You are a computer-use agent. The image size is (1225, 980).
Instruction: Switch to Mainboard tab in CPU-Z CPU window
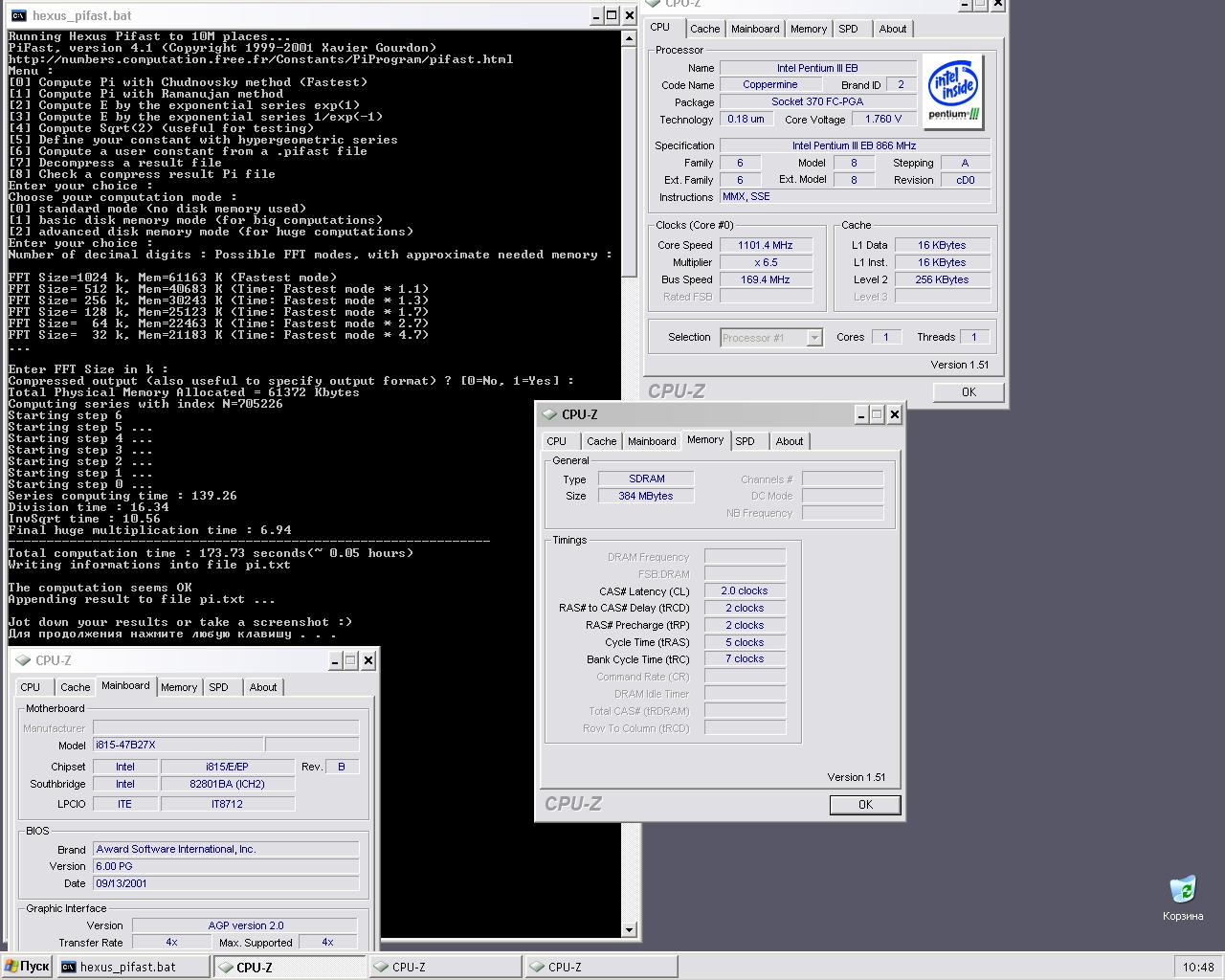tap(755, 29)
